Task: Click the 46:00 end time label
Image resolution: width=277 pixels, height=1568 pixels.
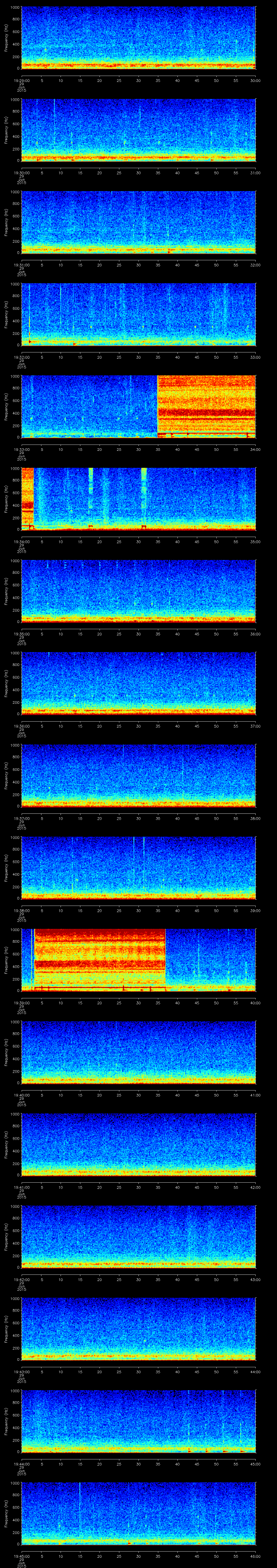Action: click(x=255, y=1556)
